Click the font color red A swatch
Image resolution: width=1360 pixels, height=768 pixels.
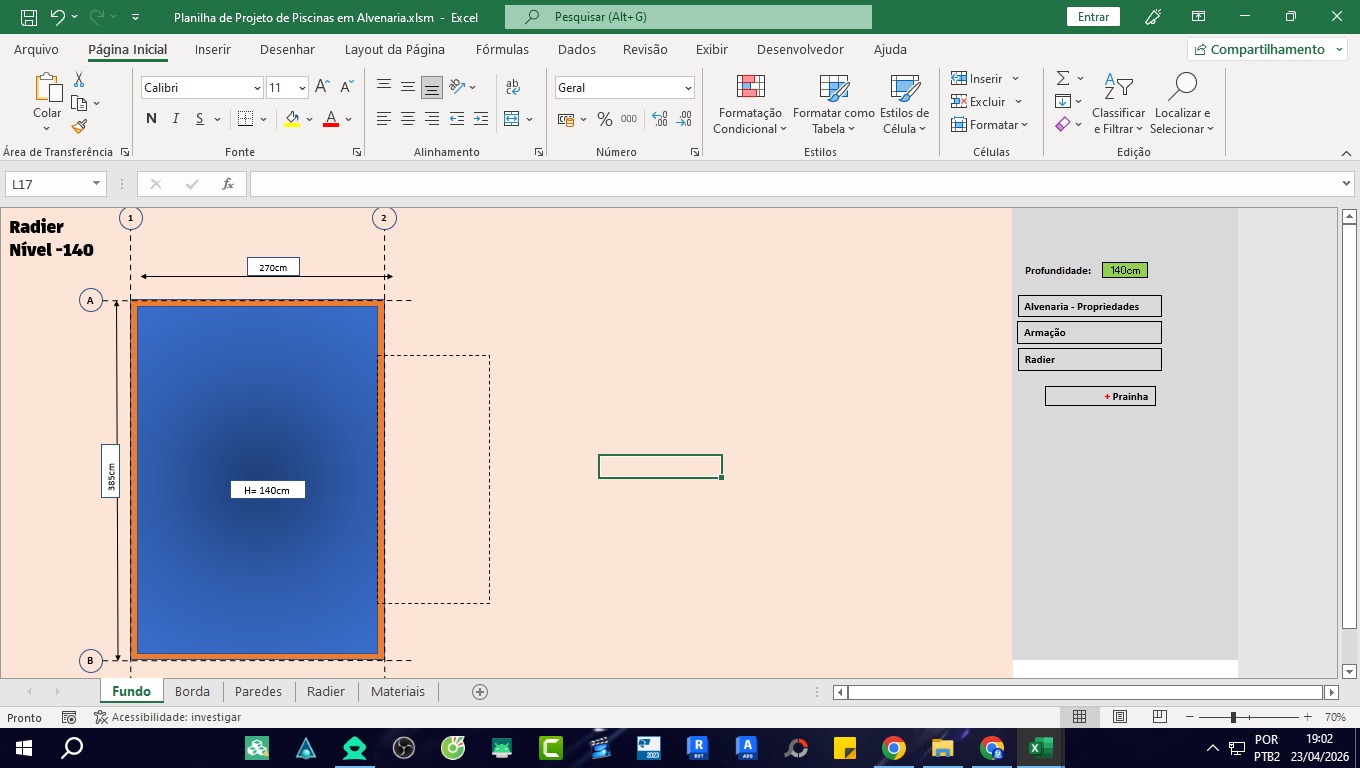[331, 119]
